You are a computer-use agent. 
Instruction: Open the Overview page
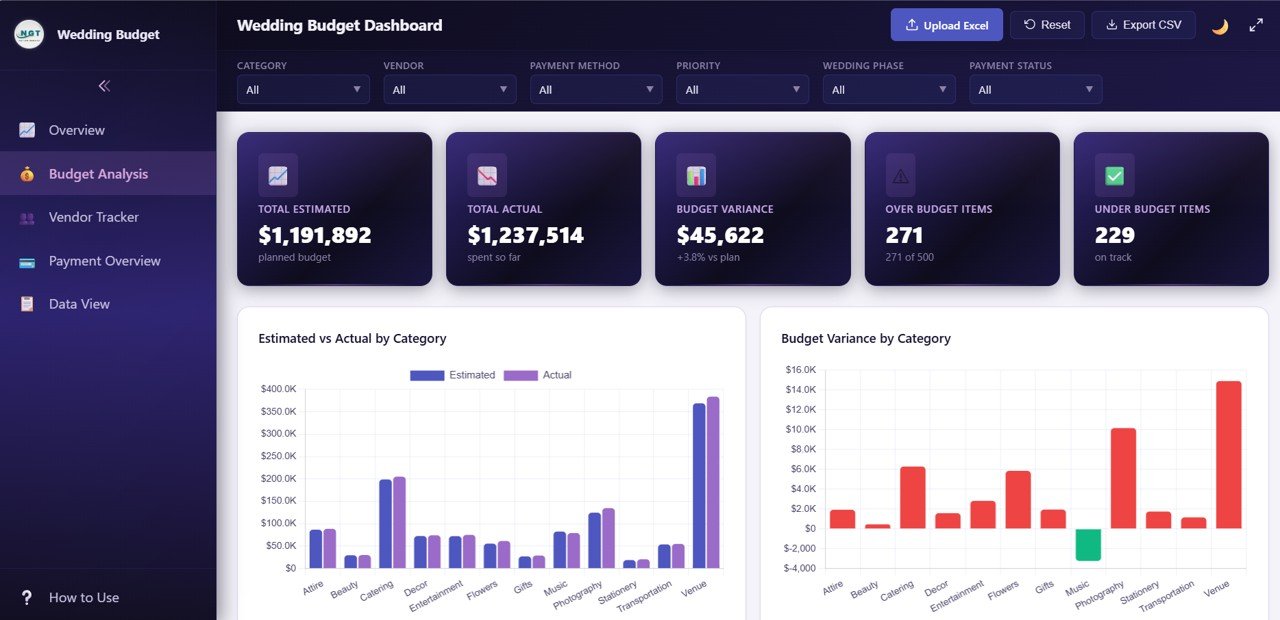click(77, 130)
